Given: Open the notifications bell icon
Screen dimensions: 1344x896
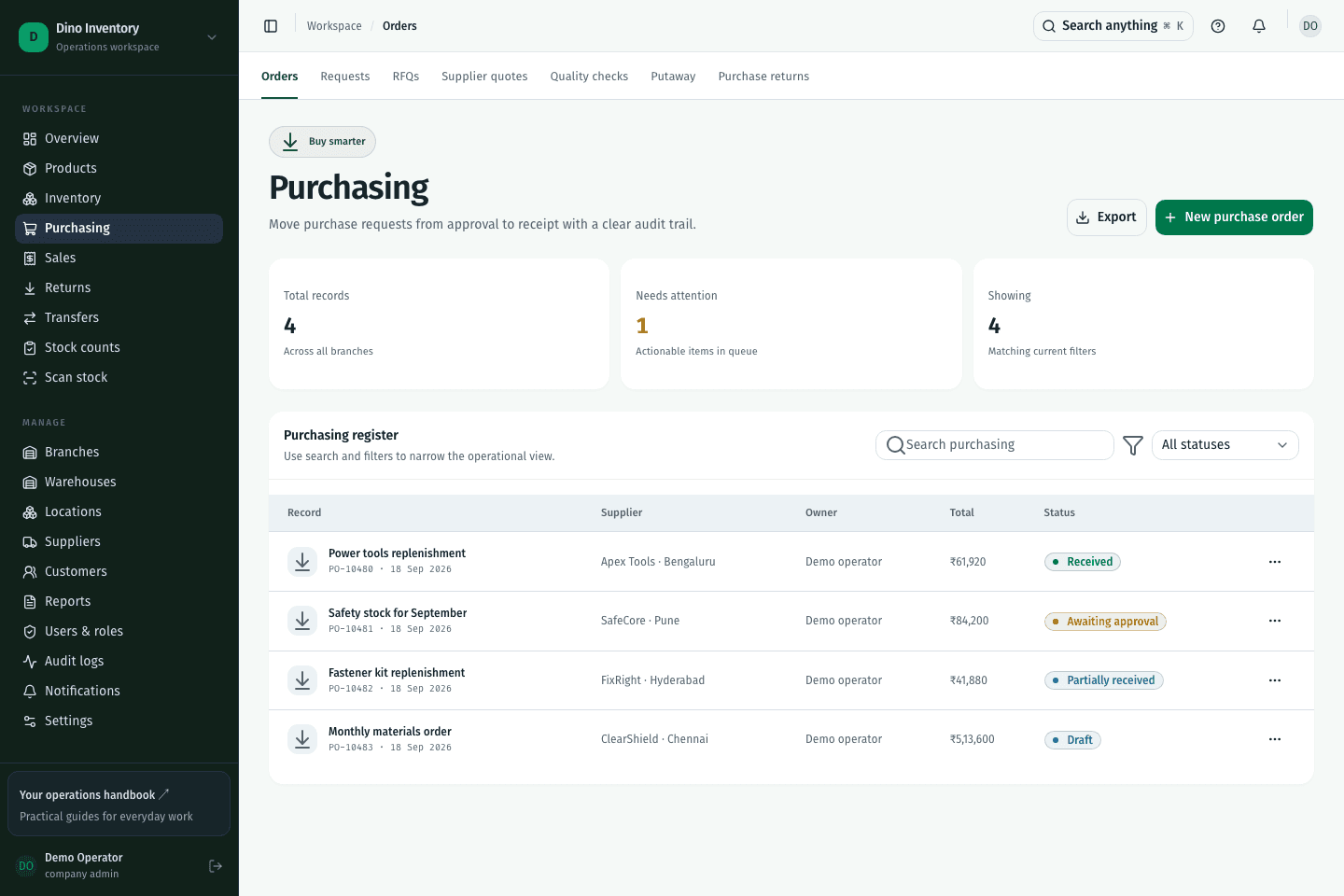Looking at the screenshot, I should [x=1259, y=26].
